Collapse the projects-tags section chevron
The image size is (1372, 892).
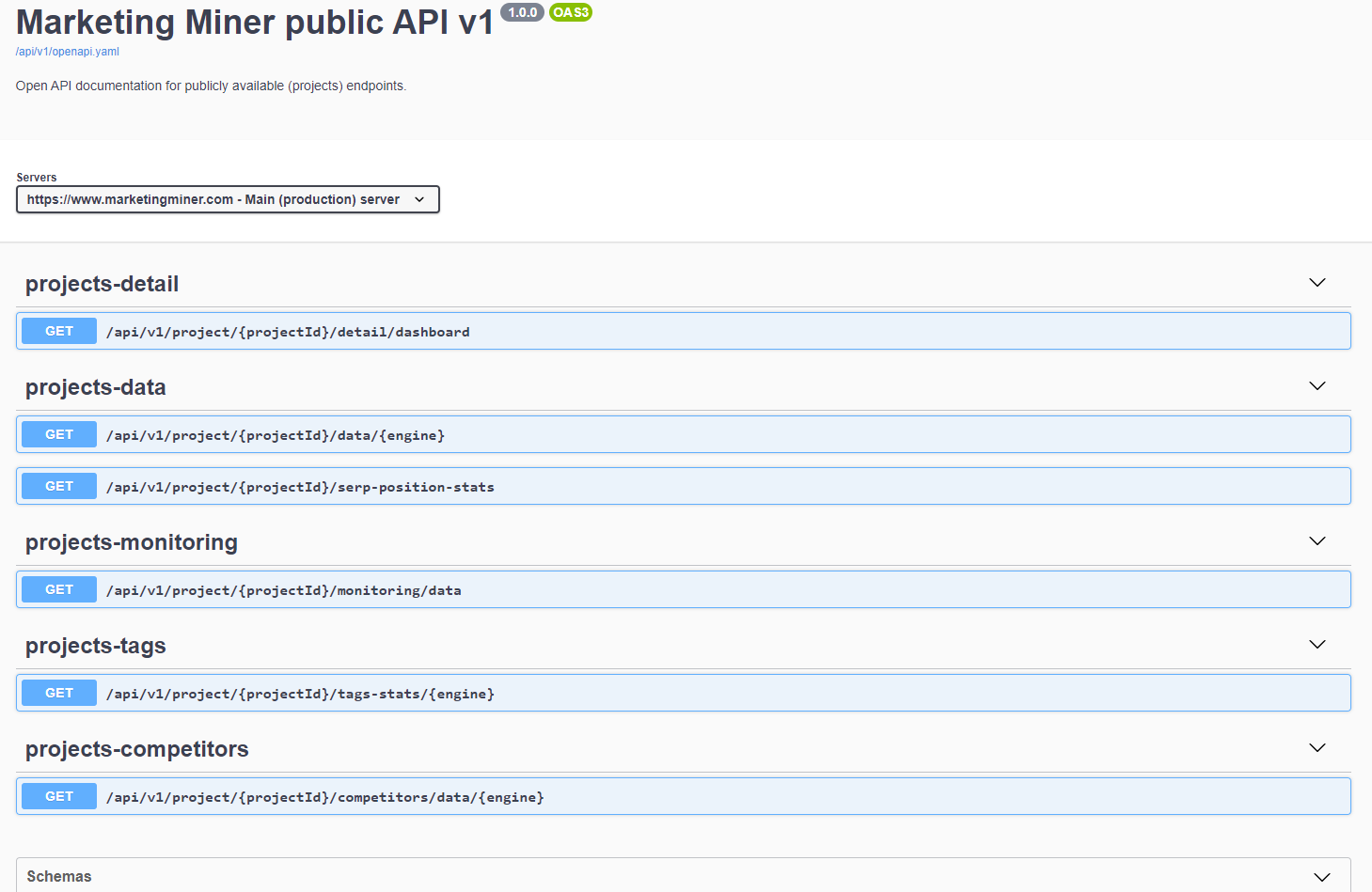(x=1317, y=645)
